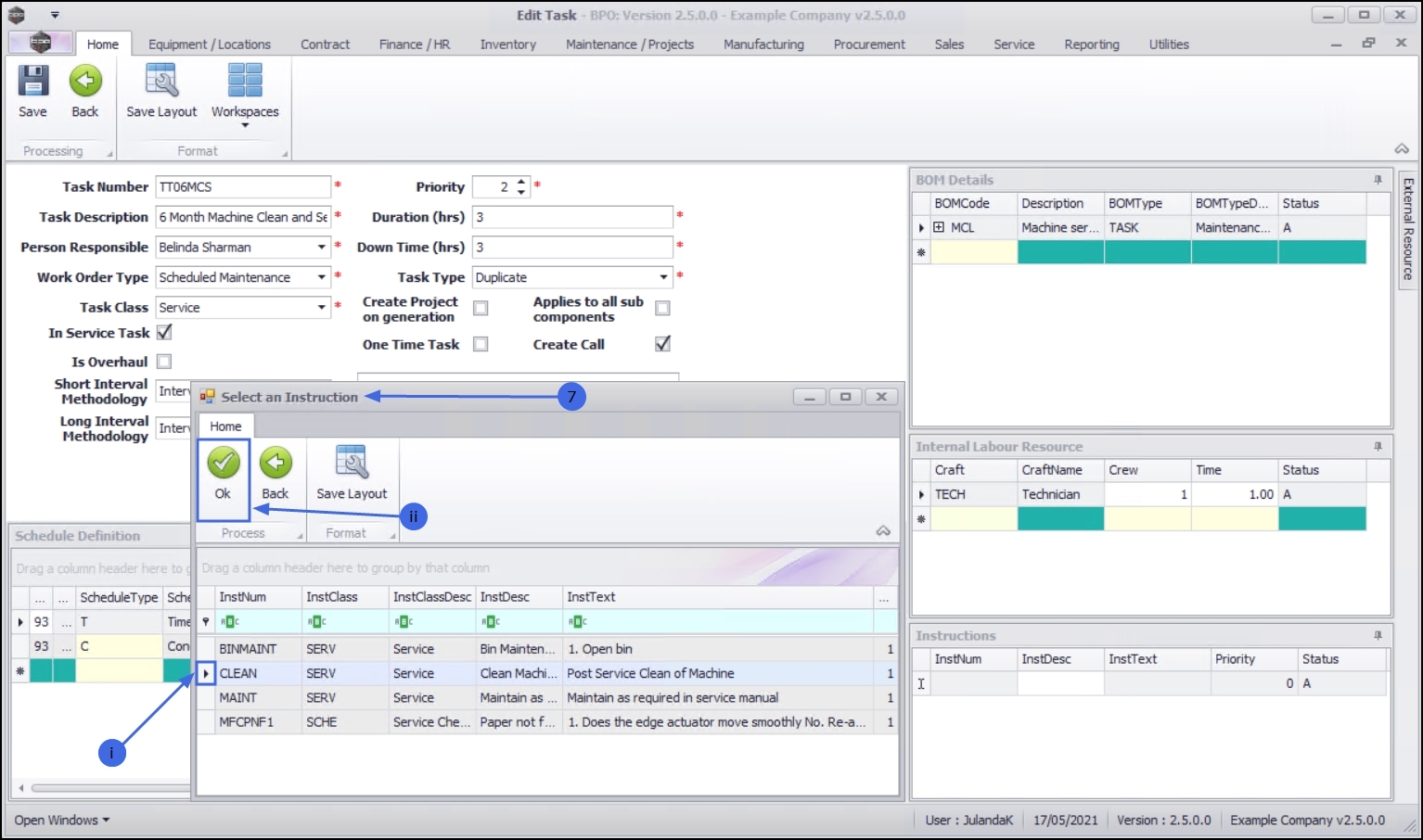This screenshot has height=840, width=1423.
Task: Sort by the InstClass column header
Action: 345,597
